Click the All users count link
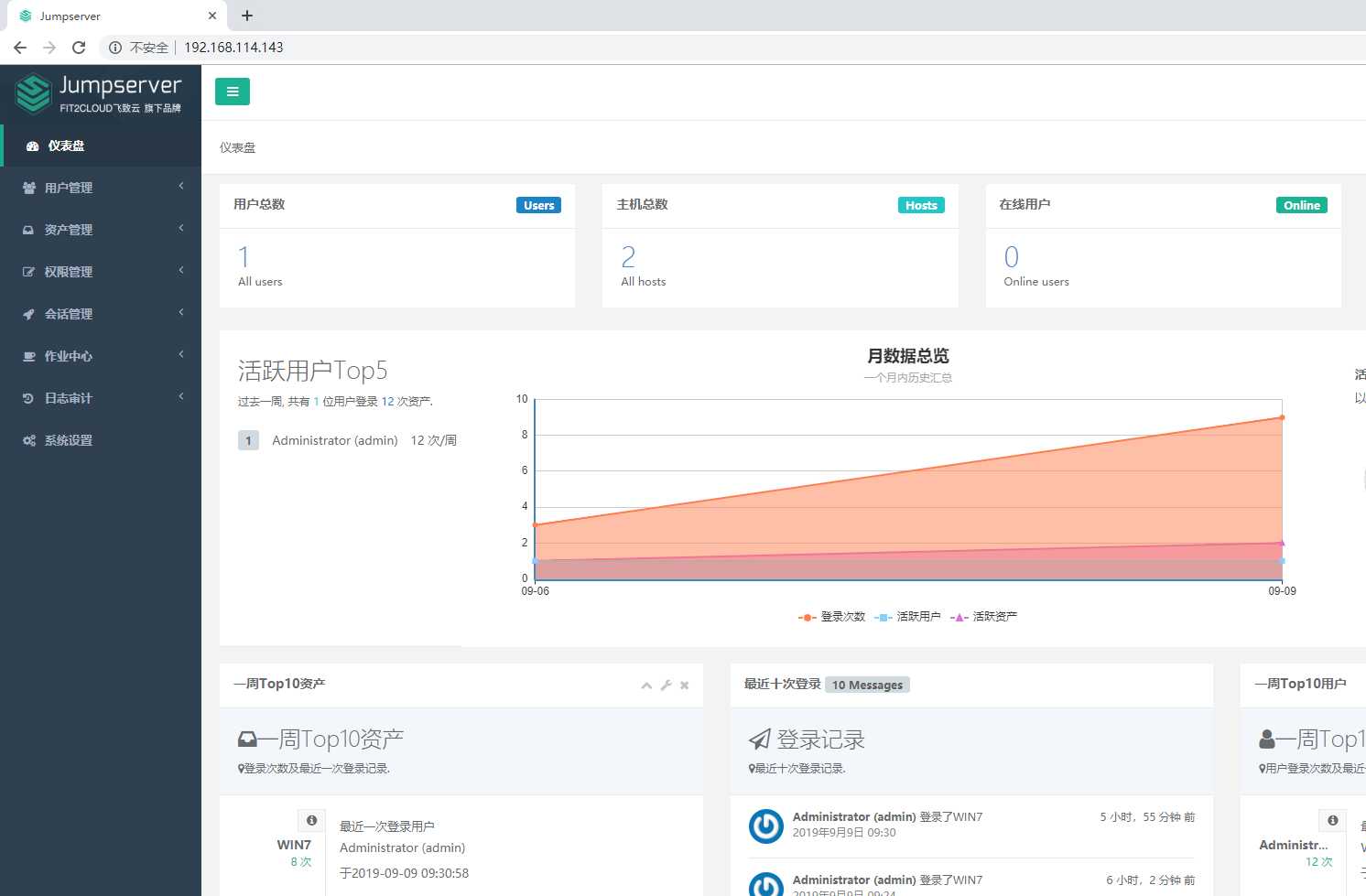 point(244,256)
